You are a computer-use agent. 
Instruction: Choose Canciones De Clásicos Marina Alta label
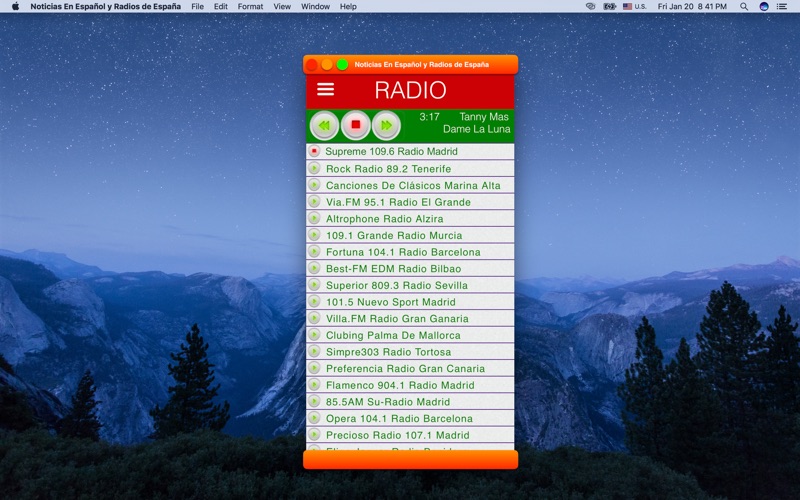(413, 186)
